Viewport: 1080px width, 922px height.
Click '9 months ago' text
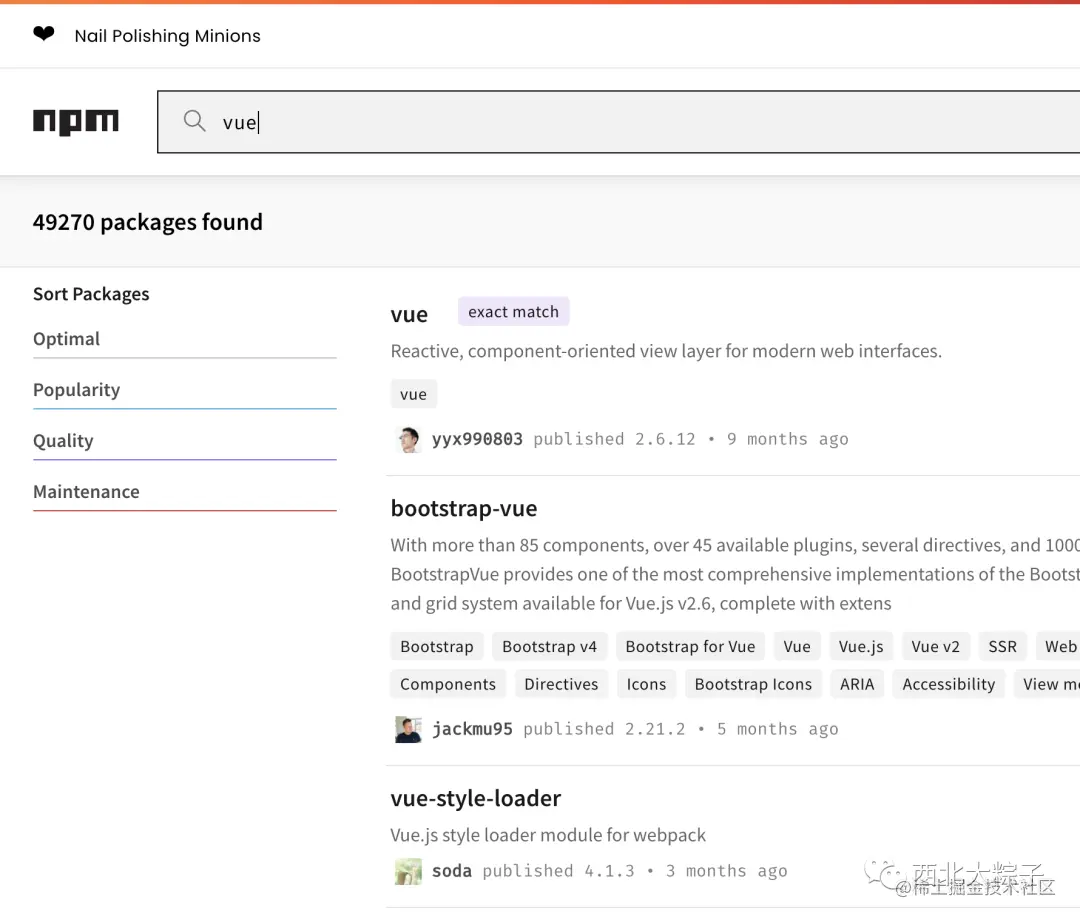click(787, 439)
